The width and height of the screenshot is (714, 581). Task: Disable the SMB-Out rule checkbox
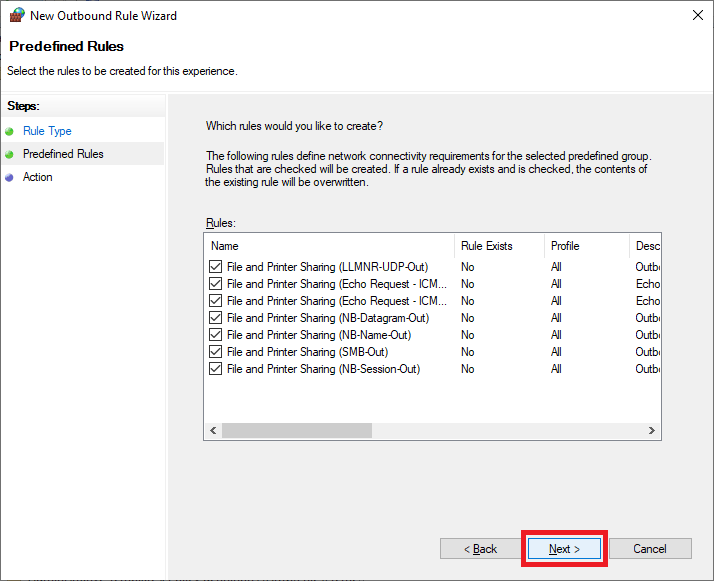coord(216,352)
